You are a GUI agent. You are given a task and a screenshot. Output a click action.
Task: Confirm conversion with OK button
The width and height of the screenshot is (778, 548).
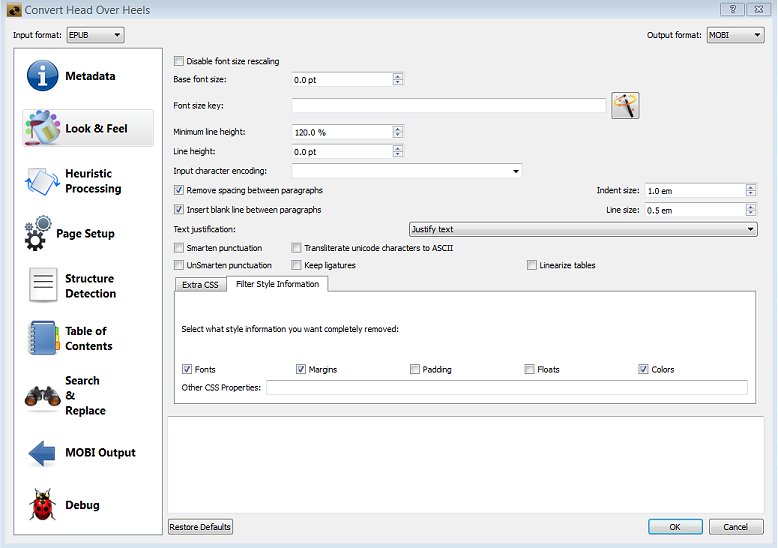tap(675, 527)
